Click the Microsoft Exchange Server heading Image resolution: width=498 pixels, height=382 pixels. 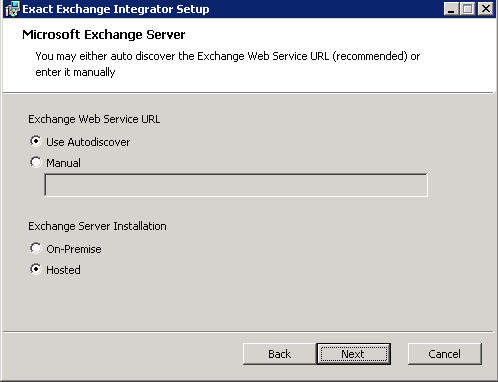coord(104,35)
